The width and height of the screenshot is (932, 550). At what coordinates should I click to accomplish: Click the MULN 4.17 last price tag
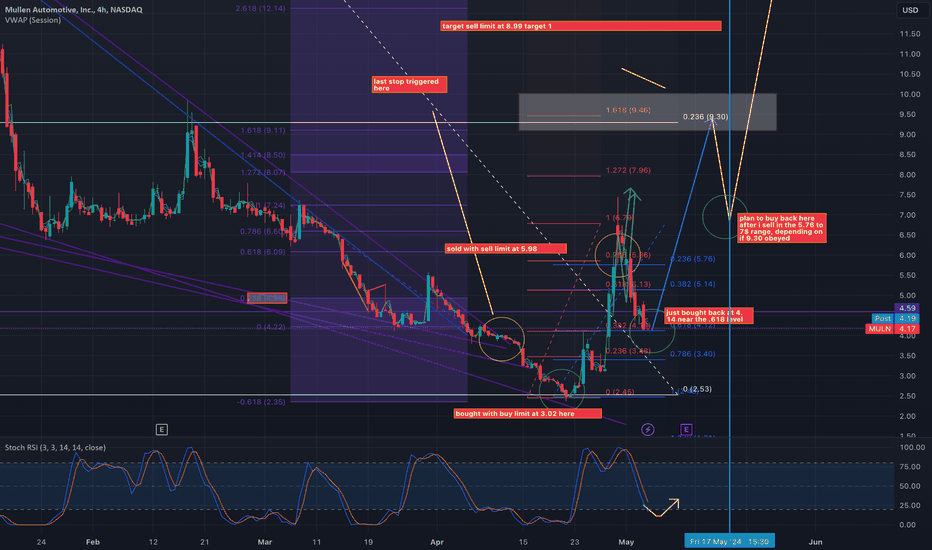click(892, 328)
